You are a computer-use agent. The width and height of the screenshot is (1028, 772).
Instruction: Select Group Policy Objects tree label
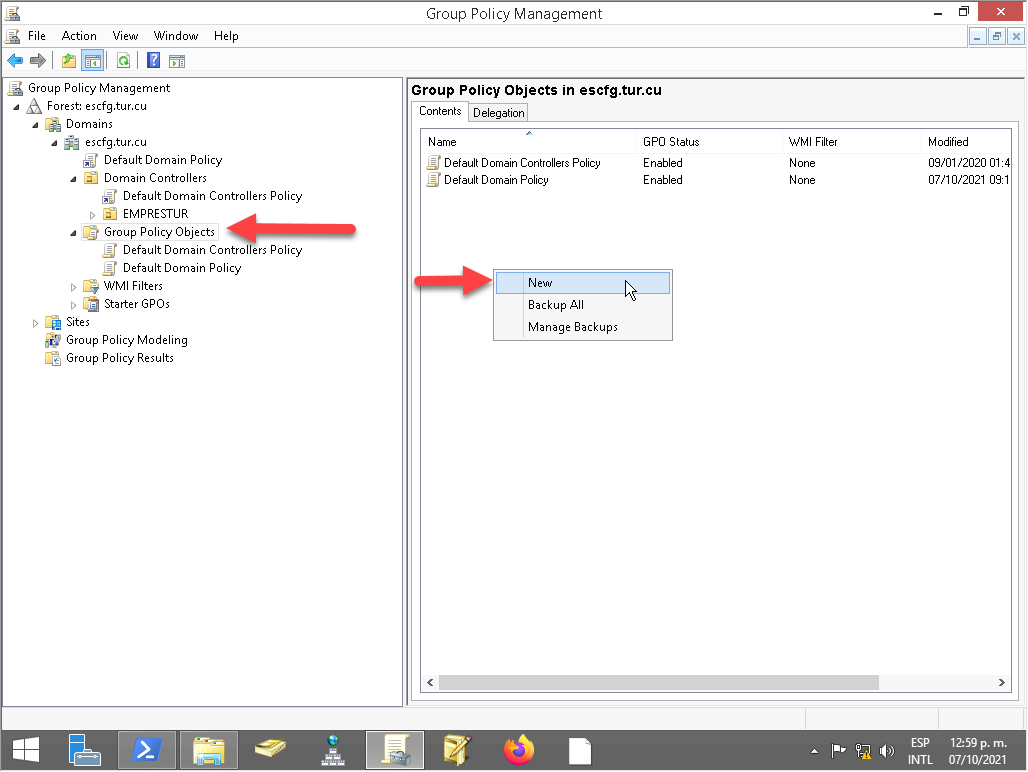[x=159, y=232]
